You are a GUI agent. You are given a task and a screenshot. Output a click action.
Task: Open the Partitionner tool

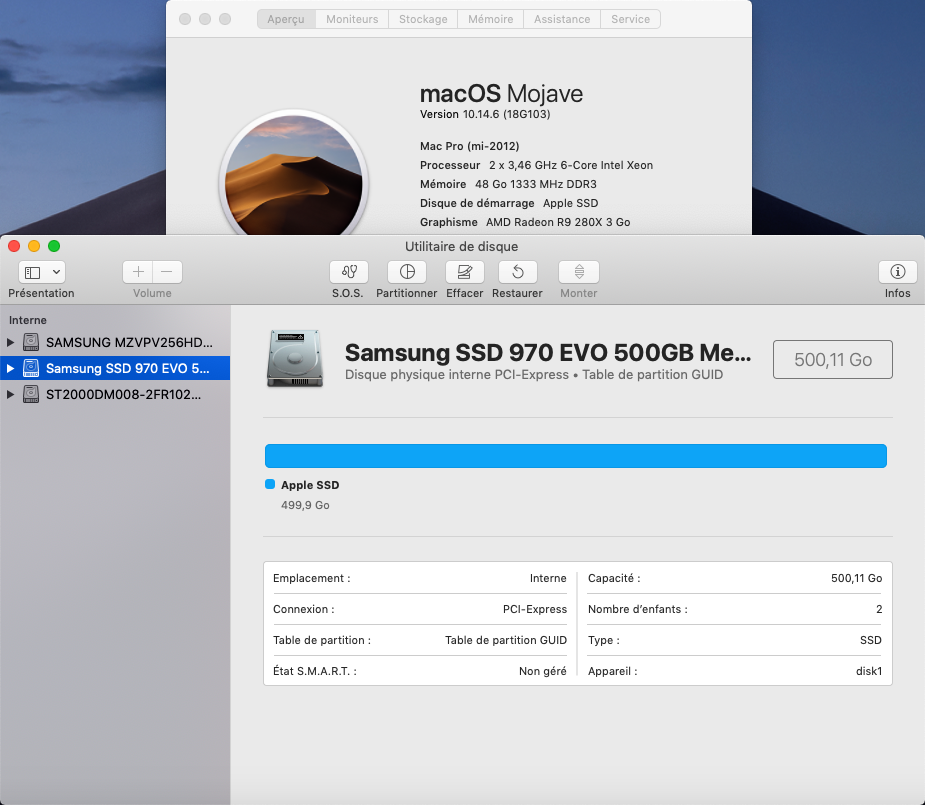(407, 272)
